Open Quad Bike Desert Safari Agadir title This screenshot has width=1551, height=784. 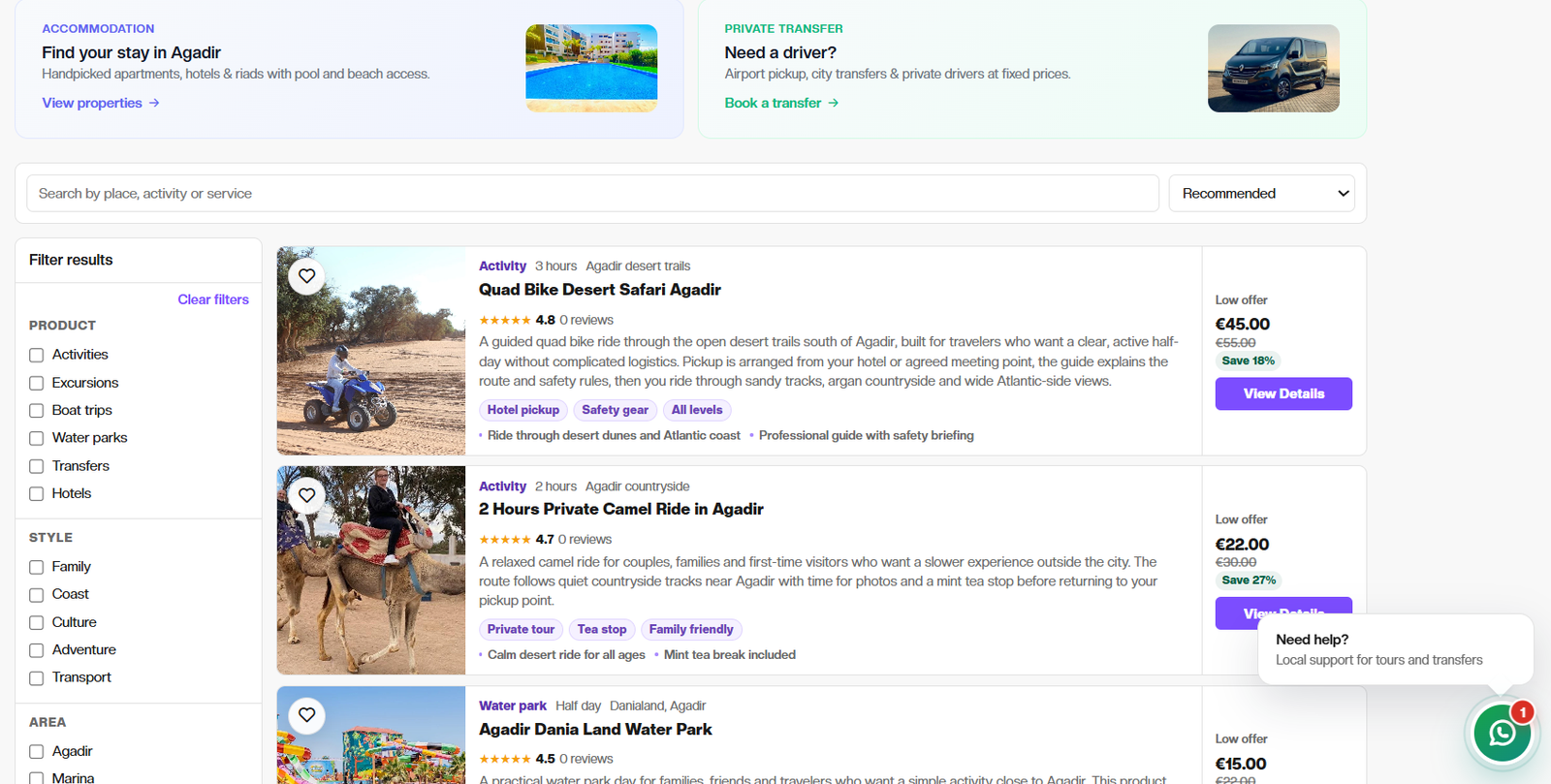(x=600, y=290)
